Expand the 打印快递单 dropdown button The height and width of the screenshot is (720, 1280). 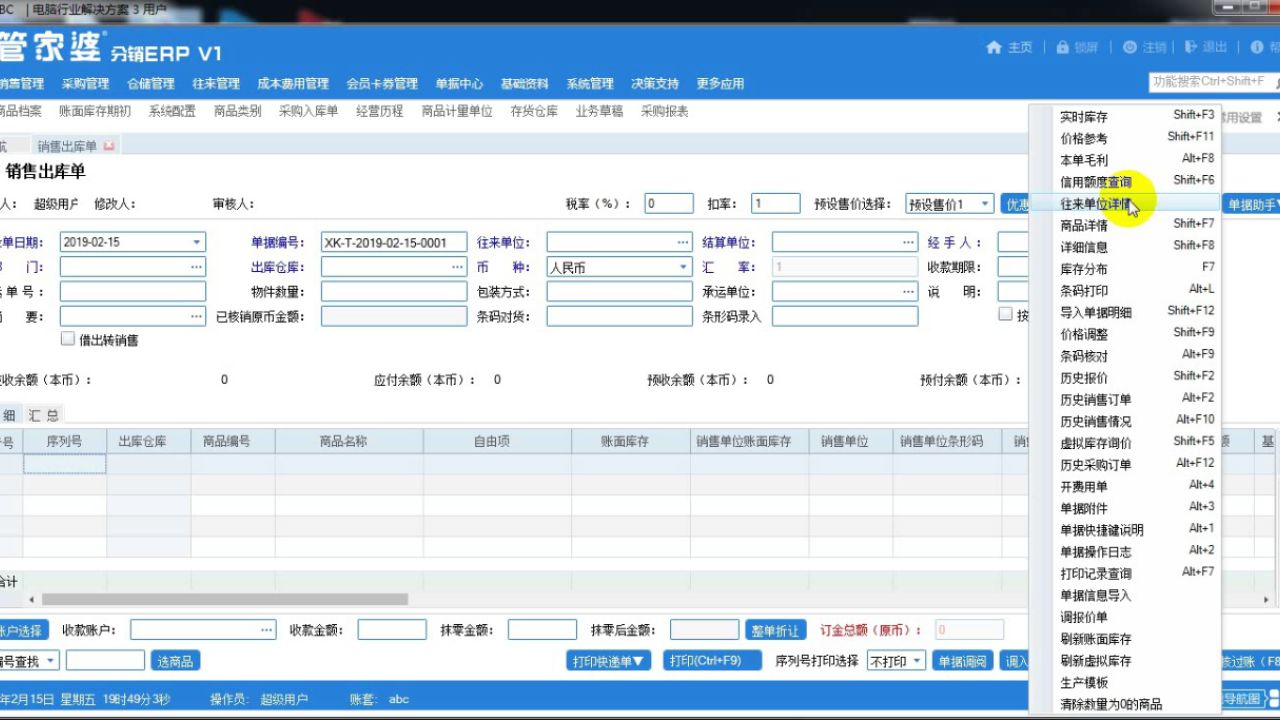(609, 661)
